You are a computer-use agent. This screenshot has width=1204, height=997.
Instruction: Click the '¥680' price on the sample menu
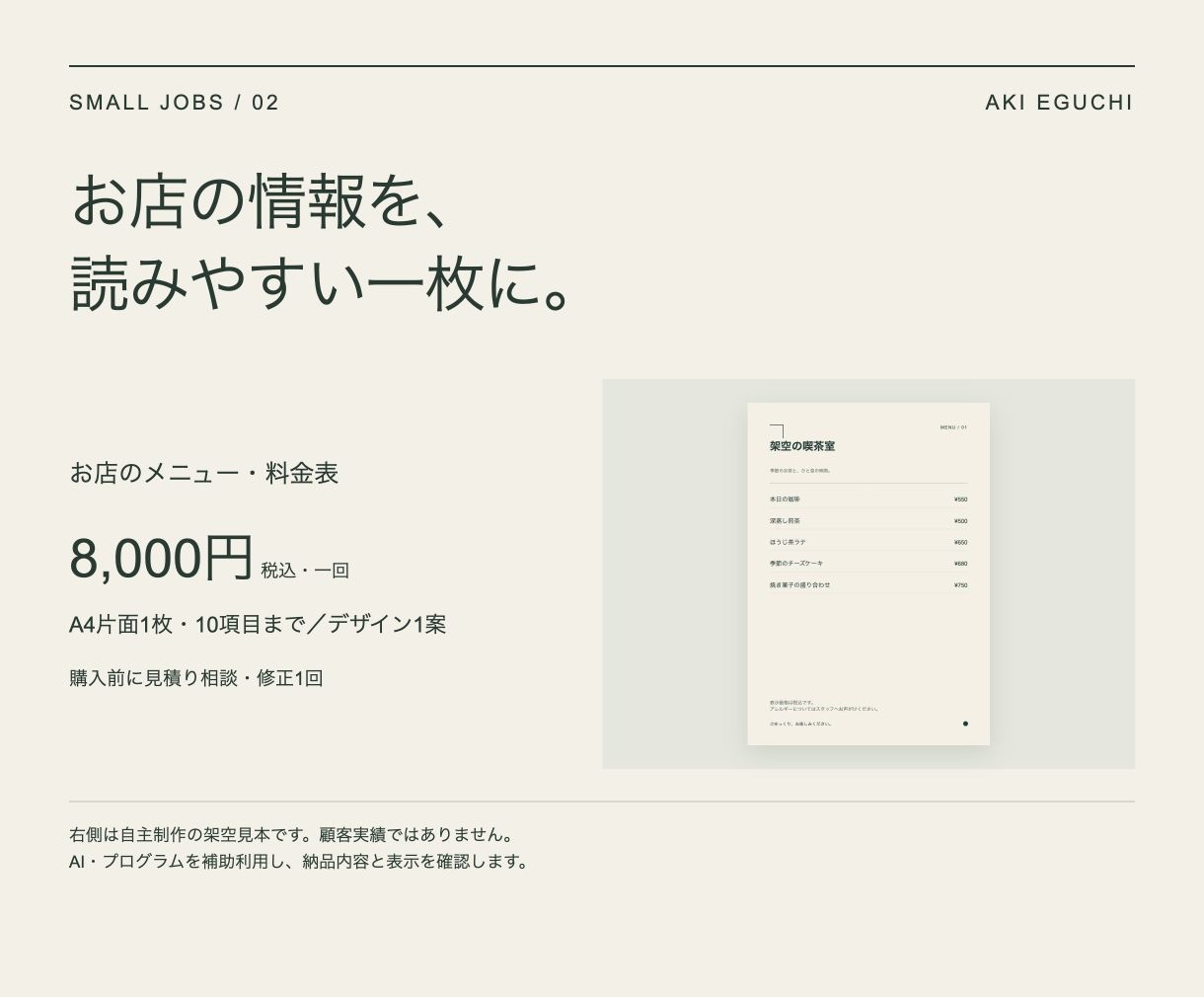[x=960, y=564]
